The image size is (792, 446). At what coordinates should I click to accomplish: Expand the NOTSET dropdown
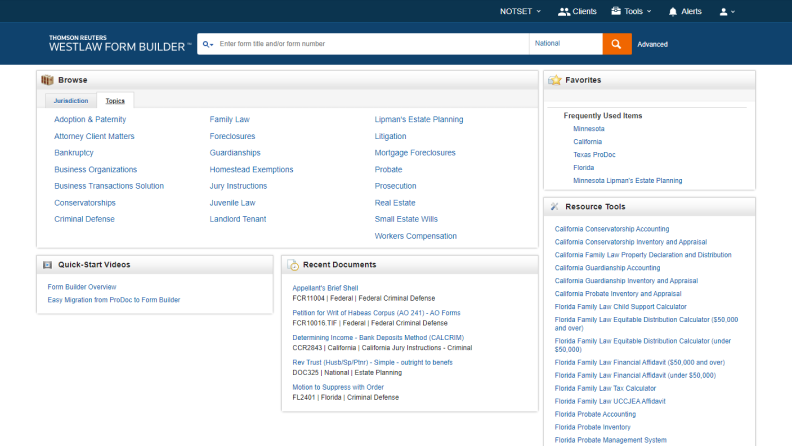(x=520, y=11)
